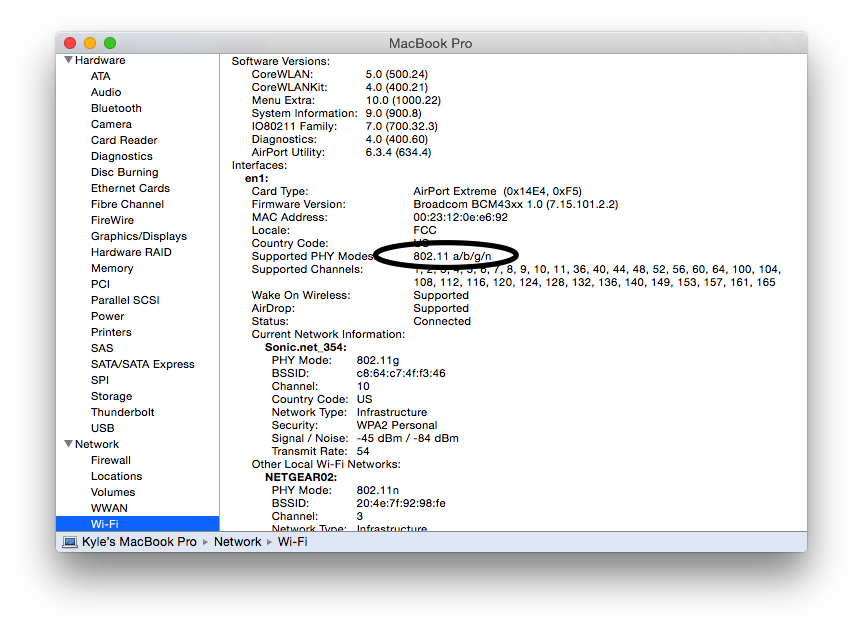Select USB in the sidebar
This screenshot has height=632, width=863.
click(x=102, y=427)
